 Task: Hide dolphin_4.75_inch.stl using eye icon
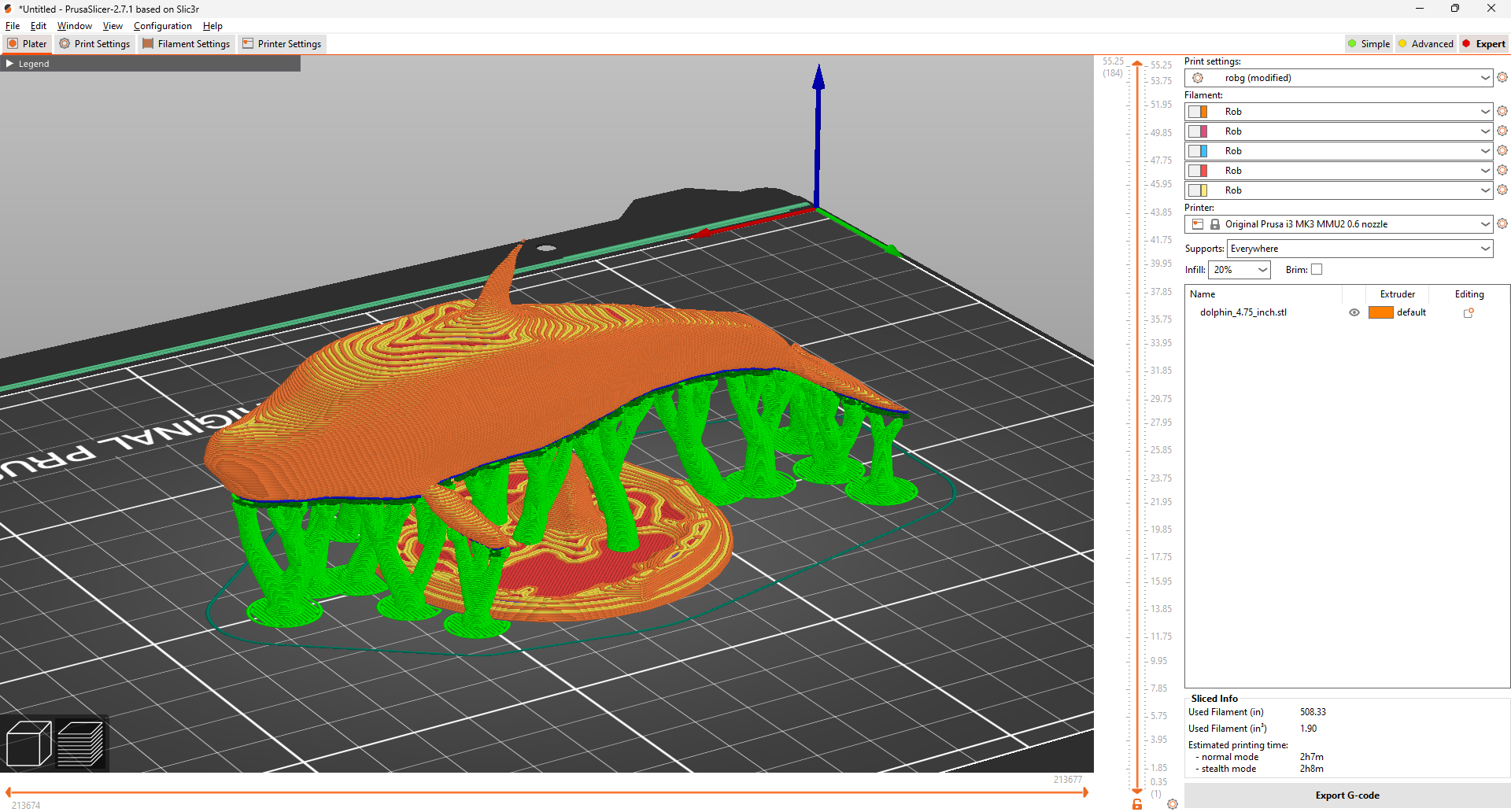[x=1354, y=313]
